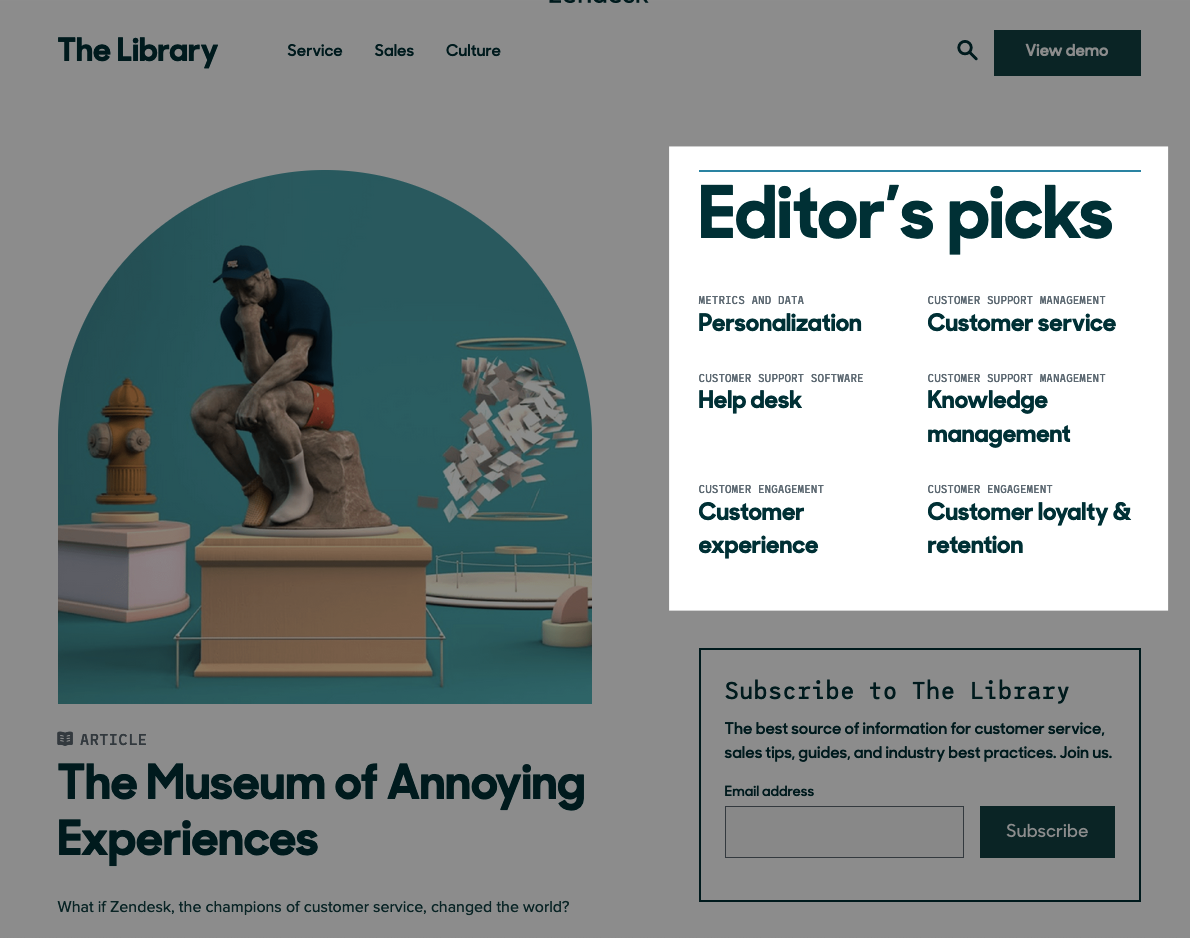Click the METRICS AND DATA label
The width and height of the screenshot is (1190, 938).
pos(751,301)
